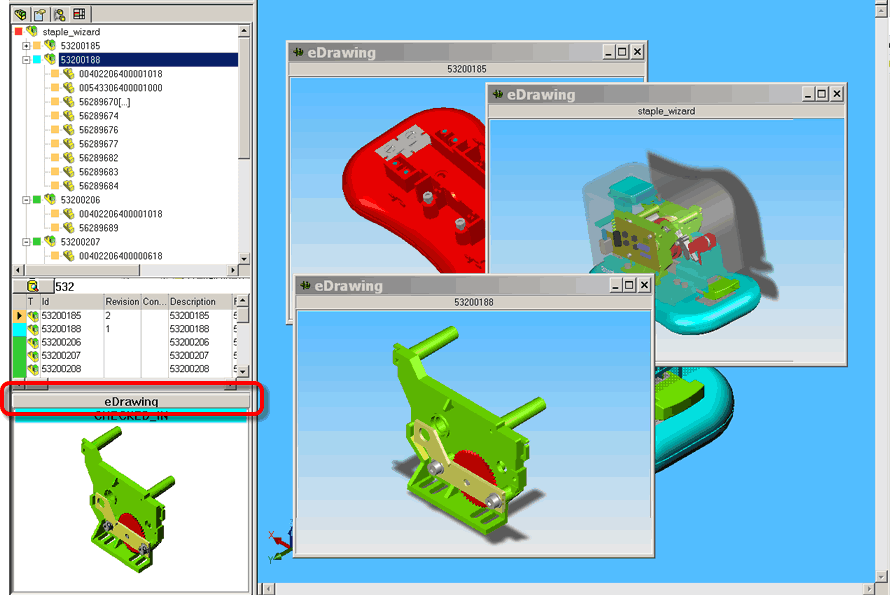Click the Con... column header
This screenshot has width=890, height=595.
tap(154, 301)
